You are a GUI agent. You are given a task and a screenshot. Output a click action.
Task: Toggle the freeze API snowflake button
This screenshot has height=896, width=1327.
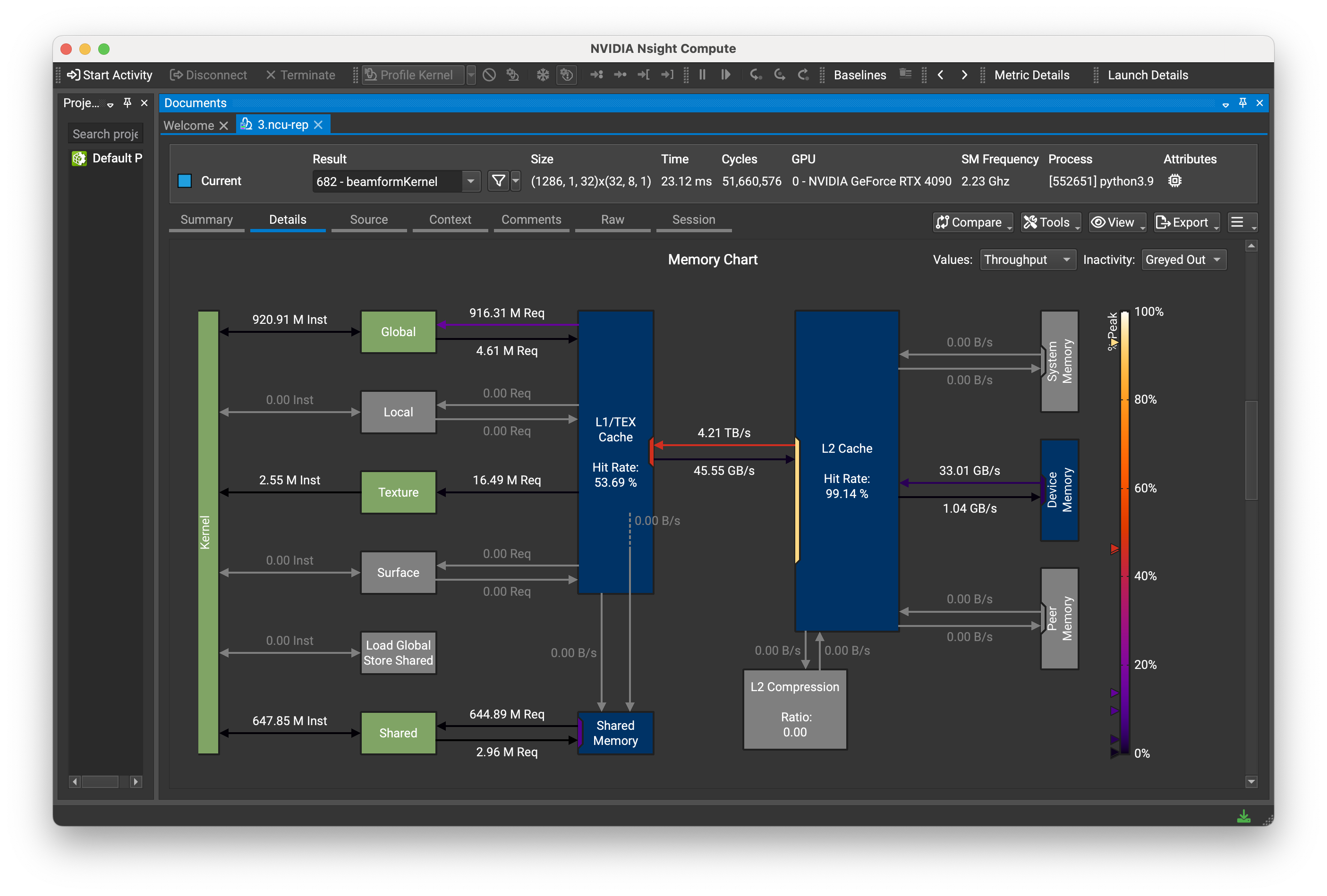click(542, 75)
